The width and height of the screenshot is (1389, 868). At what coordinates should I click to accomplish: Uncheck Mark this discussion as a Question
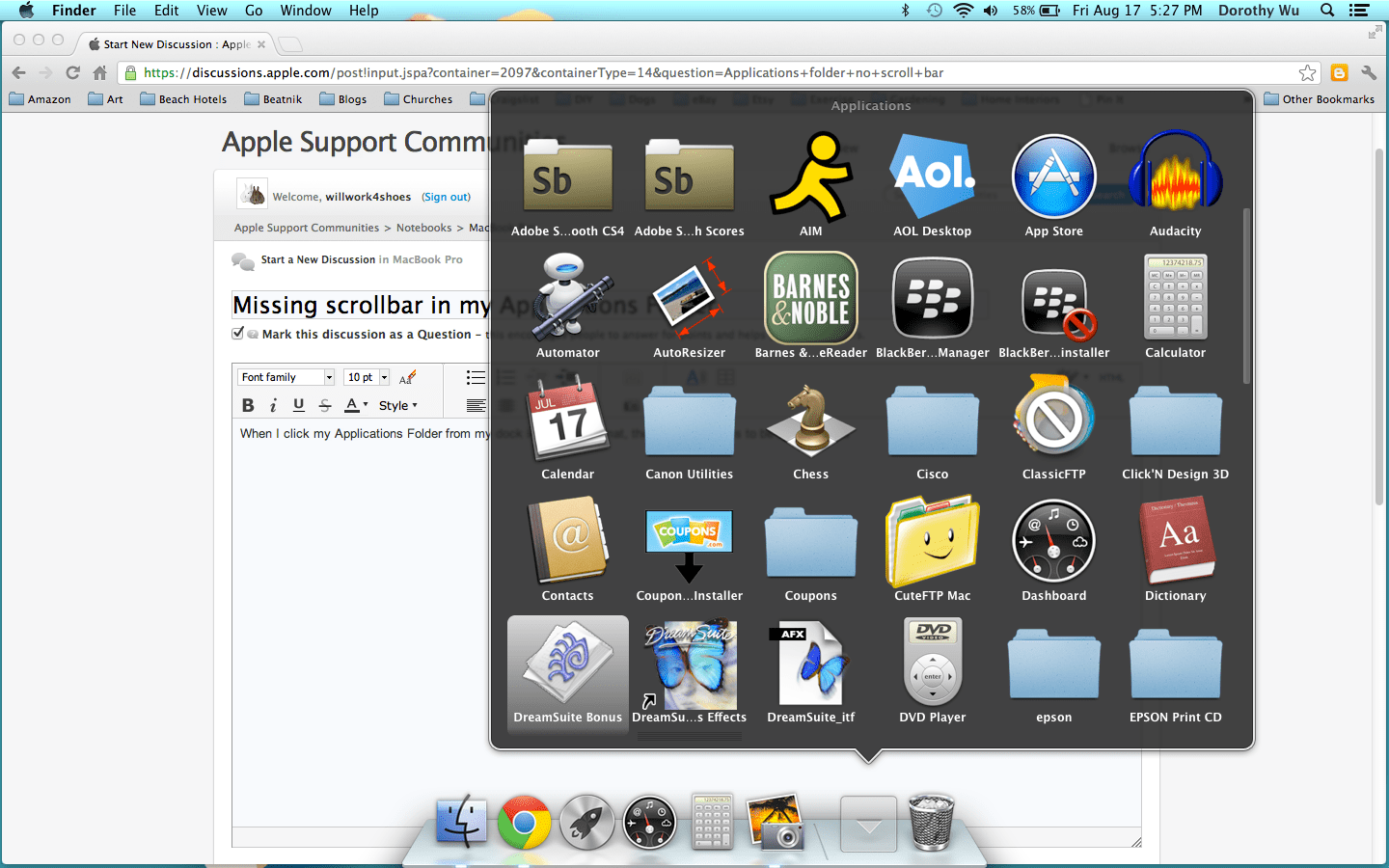237,334
